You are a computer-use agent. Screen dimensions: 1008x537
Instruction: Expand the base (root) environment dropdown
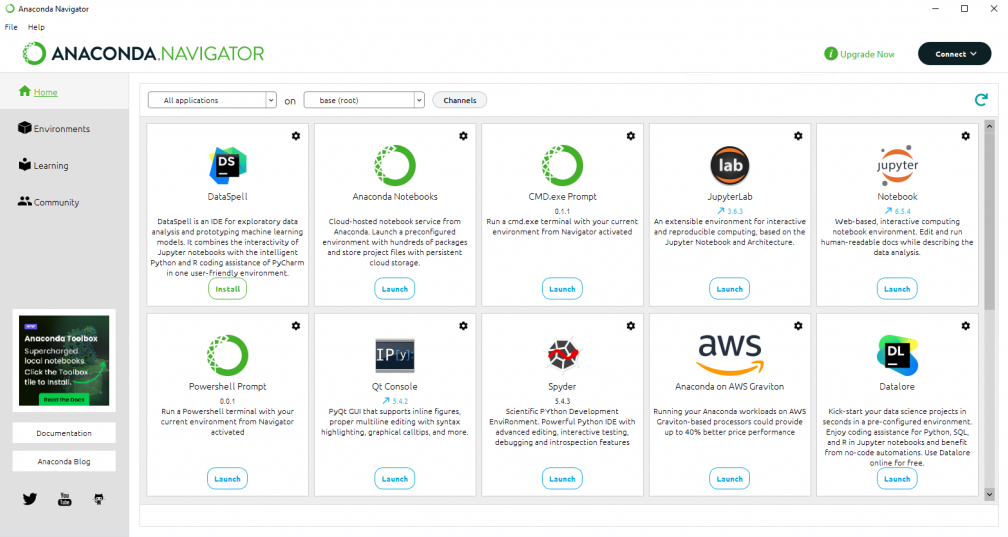[x=364, y=100]
